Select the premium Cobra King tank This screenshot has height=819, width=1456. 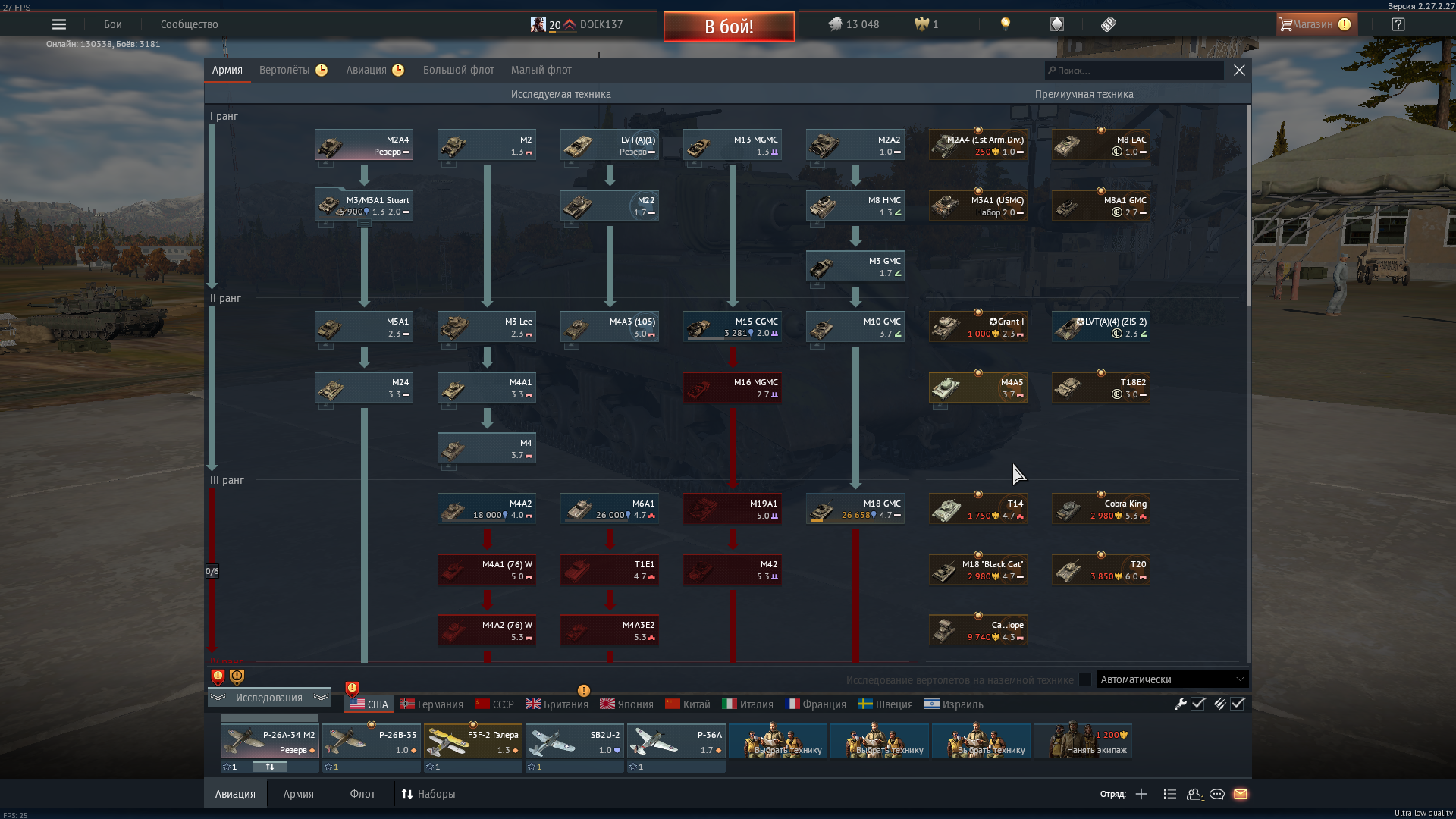coord(1101,509)
